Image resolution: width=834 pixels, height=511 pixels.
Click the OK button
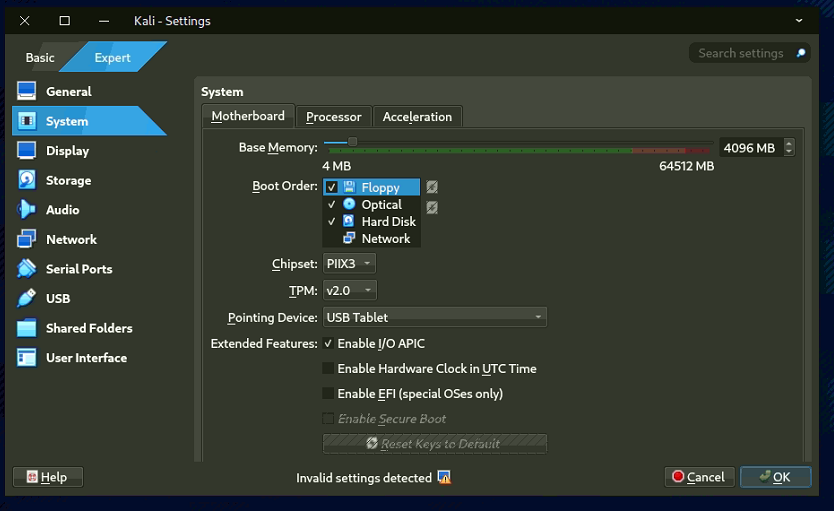point(774,477)
